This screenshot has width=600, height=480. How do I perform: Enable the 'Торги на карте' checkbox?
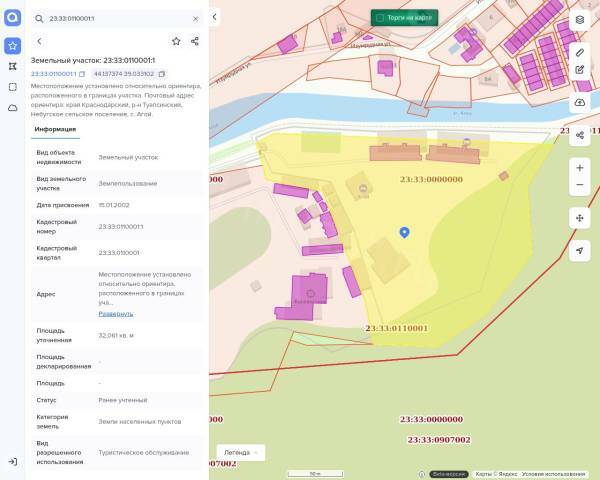click(x=380, y=18)
